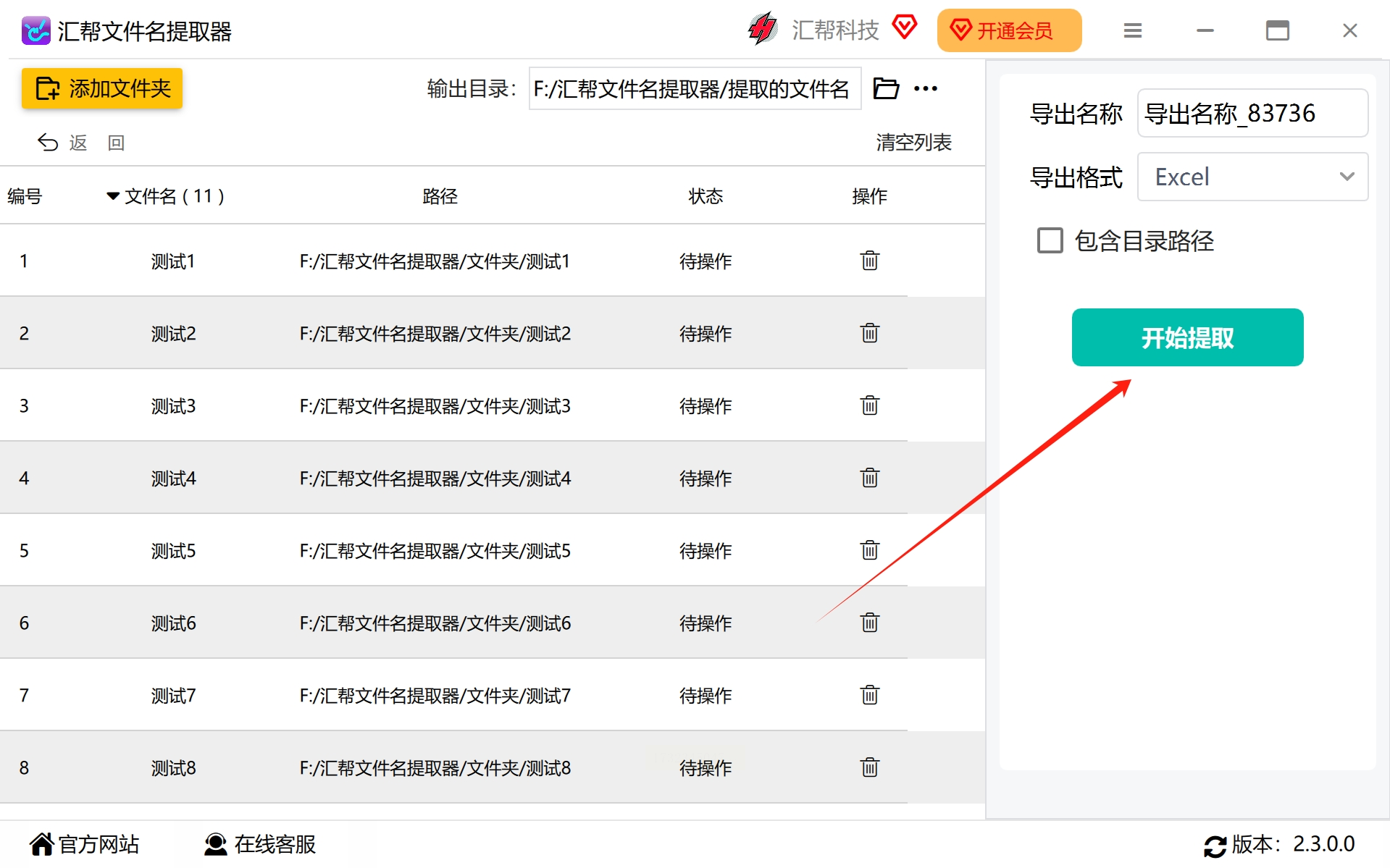
Task: Click the 编号 column header
Action: [x=25, y=196]
